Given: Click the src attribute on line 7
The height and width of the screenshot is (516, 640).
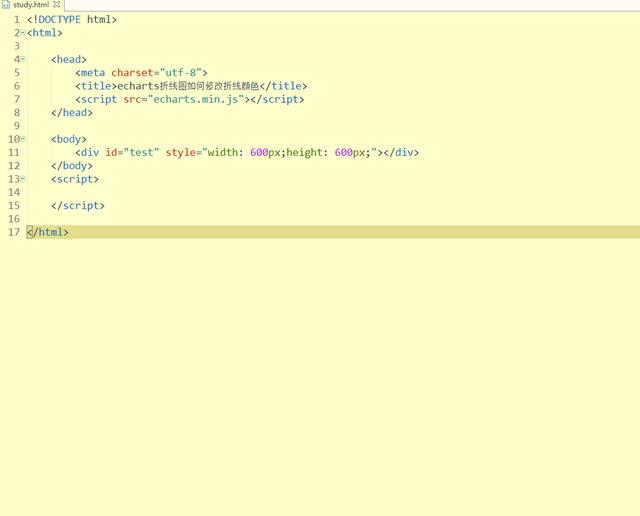Looking at the screenshot, I should pyautogui.click(x=132, y=99).
